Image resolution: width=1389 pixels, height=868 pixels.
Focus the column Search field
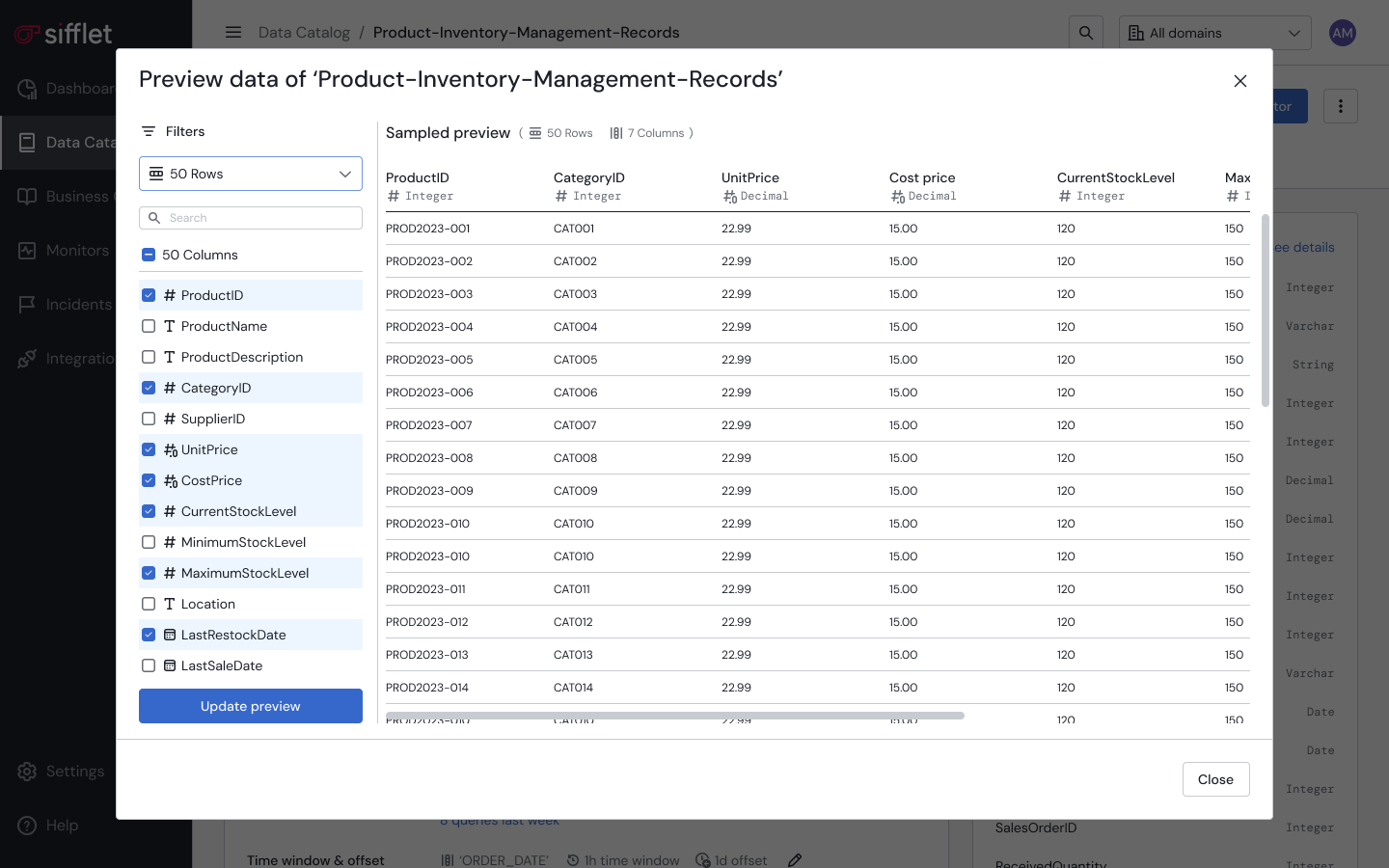click(251, 218)
